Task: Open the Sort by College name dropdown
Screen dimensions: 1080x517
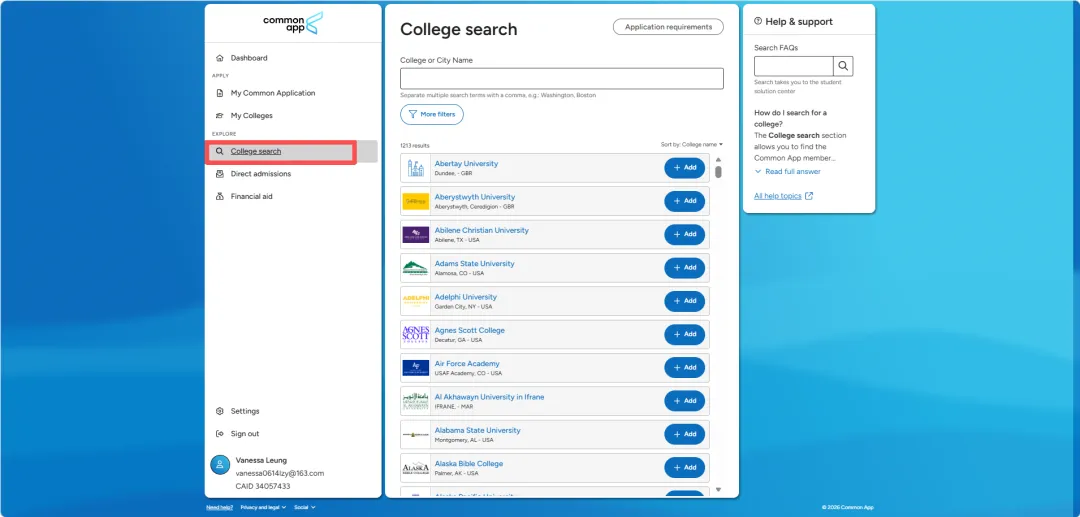Action: point(692,145)
